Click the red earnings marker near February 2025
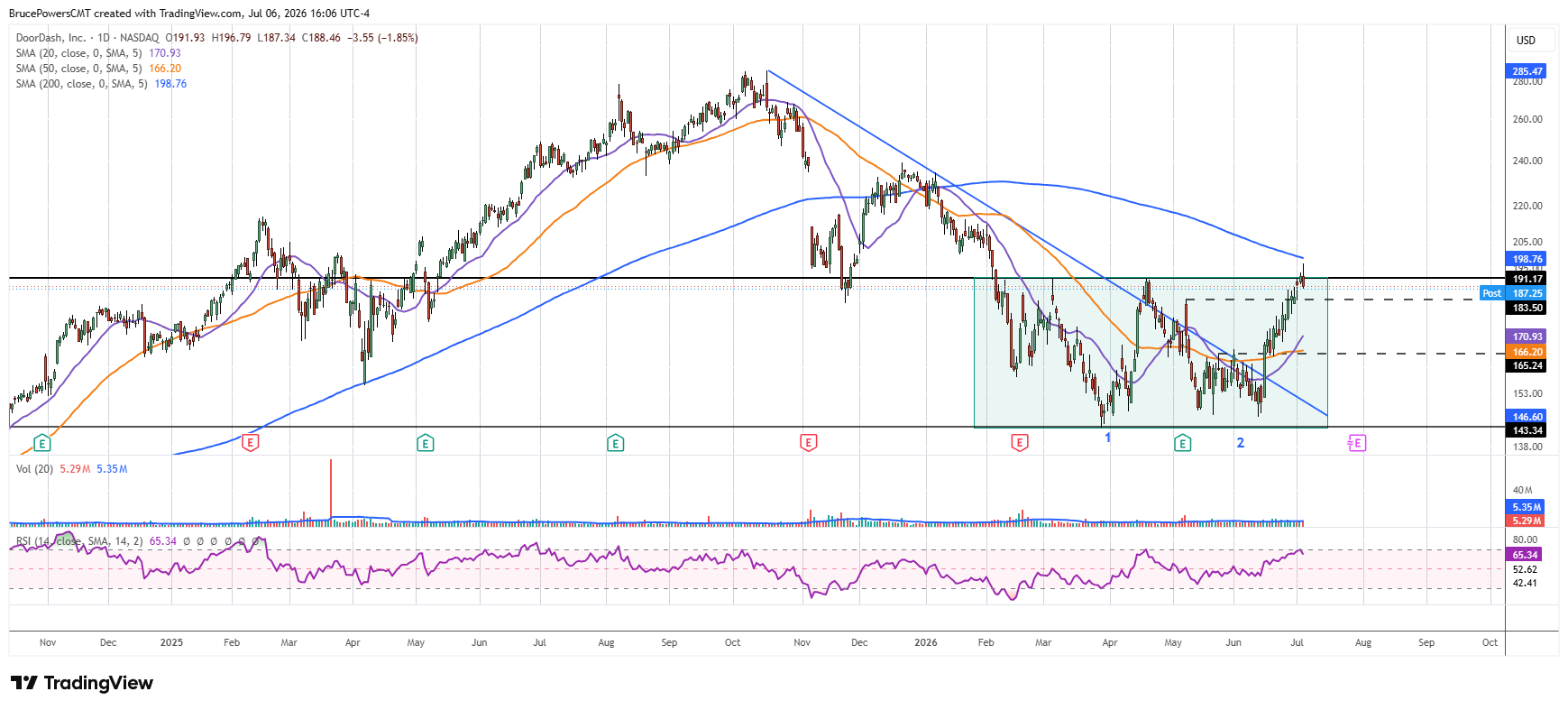 click(x=251, y=443)
